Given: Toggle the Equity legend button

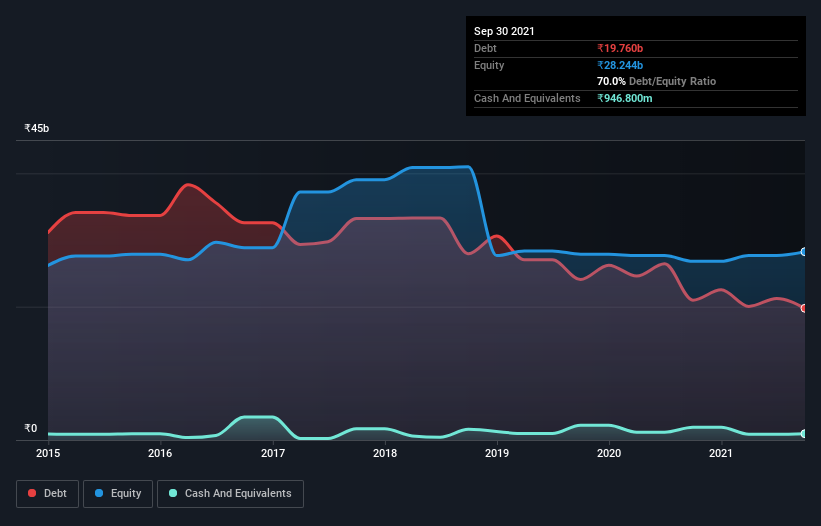Looking at the screenshot, I should tap(118, 494).
